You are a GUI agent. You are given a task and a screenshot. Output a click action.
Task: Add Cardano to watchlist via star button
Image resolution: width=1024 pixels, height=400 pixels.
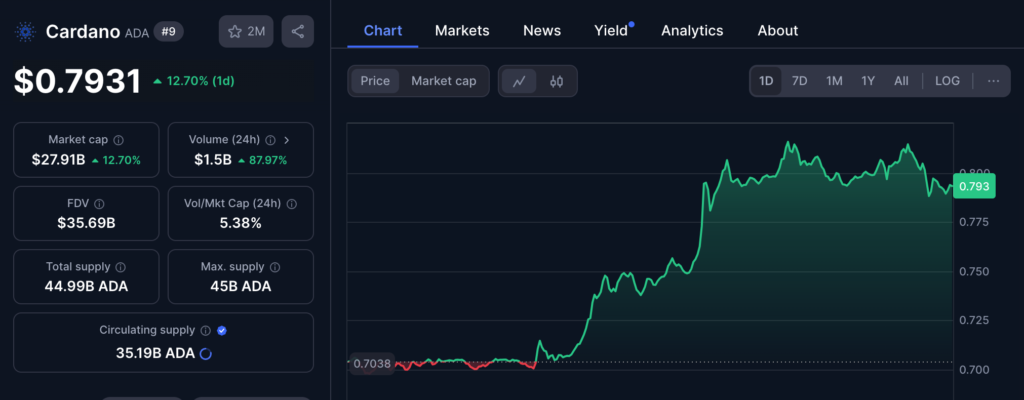[x=246, y=32]
